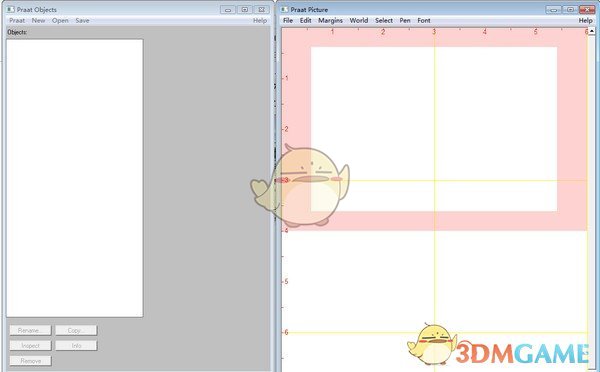The width and height of the screenshot is (600, 372).
Task: Click the Copy... button
Action: tap(76, 330)
